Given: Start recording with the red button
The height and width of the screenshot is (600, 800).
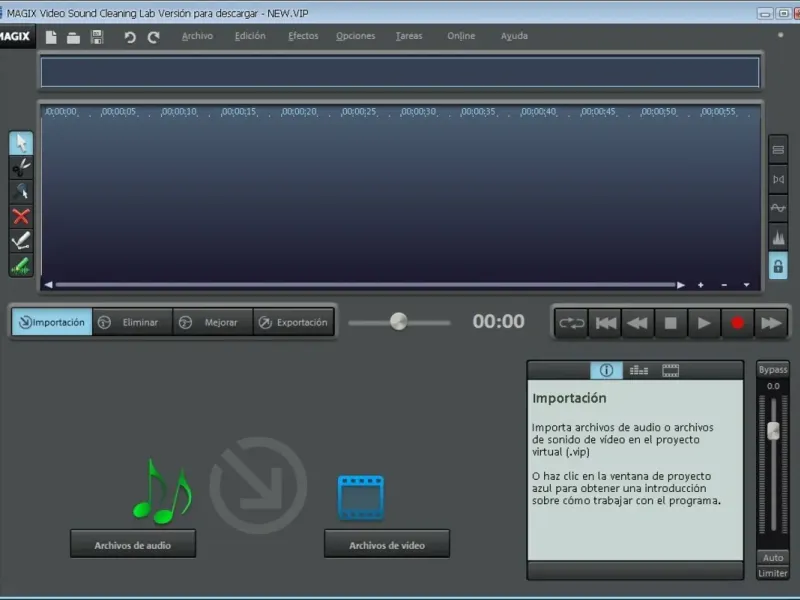Looking at the screenshot, I should (x=737, y=323).
